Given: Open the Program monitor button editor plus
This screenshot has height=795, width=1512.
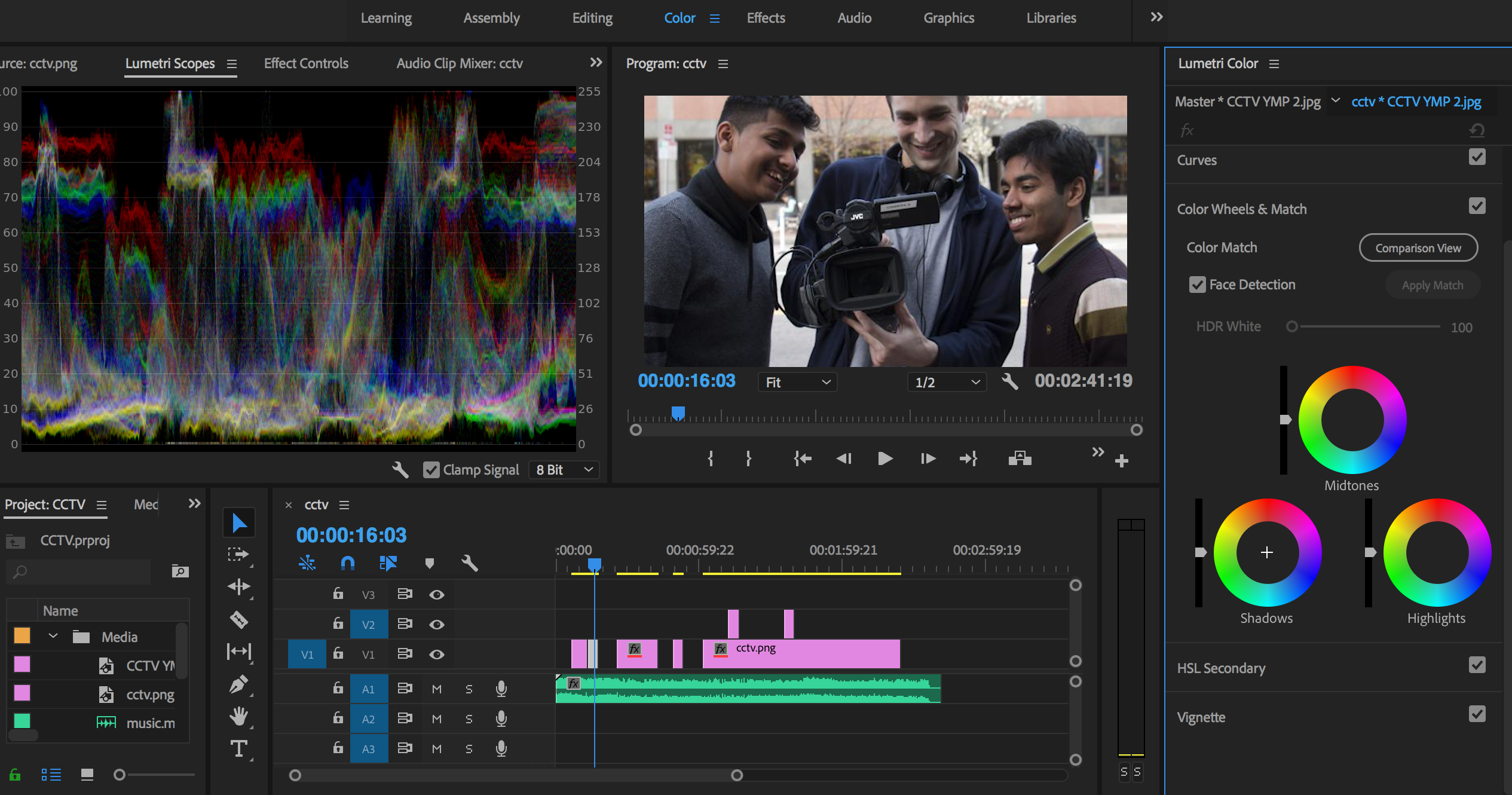Looking at the screenshot, I should pyautogui.click(x=1122, y=461).
